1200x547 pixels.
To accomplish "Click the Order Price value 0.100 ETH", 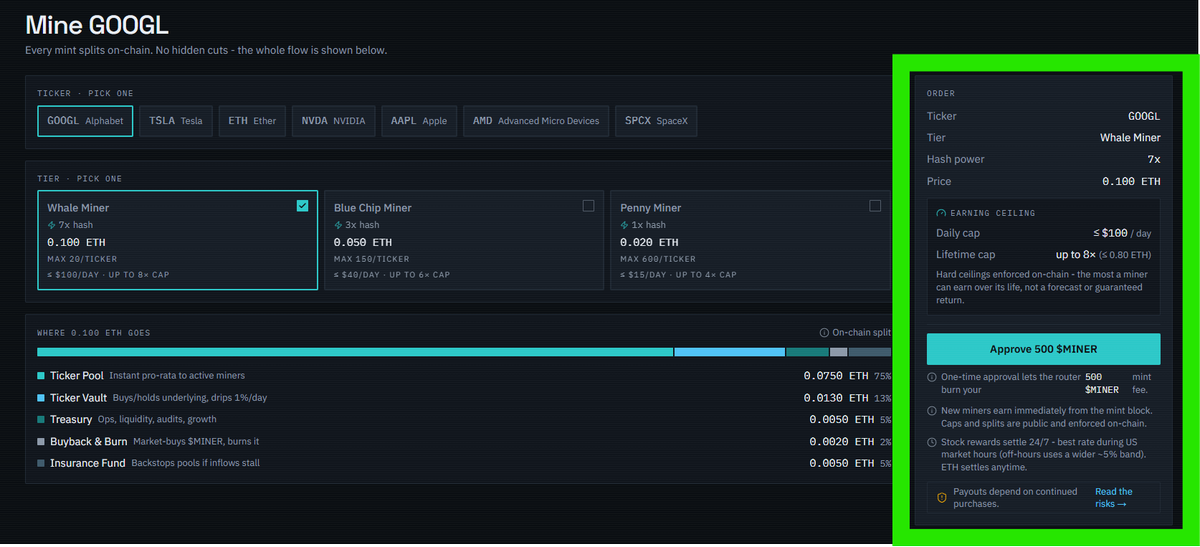I will [x=1131, y=182].
